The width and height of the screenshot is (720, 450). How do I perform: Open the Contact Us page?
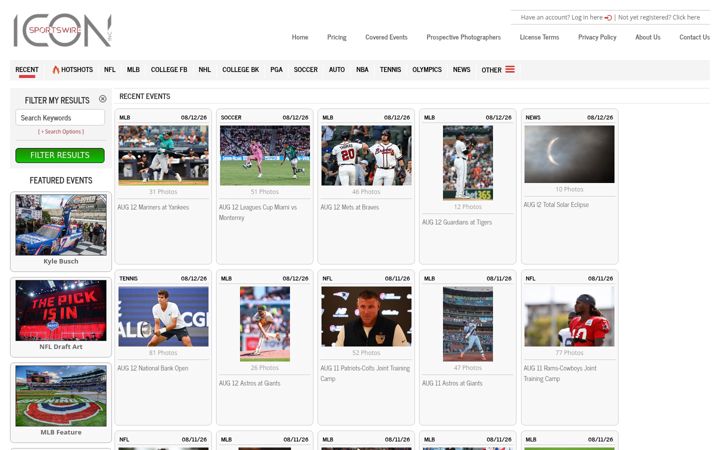(x=694, y=37)
